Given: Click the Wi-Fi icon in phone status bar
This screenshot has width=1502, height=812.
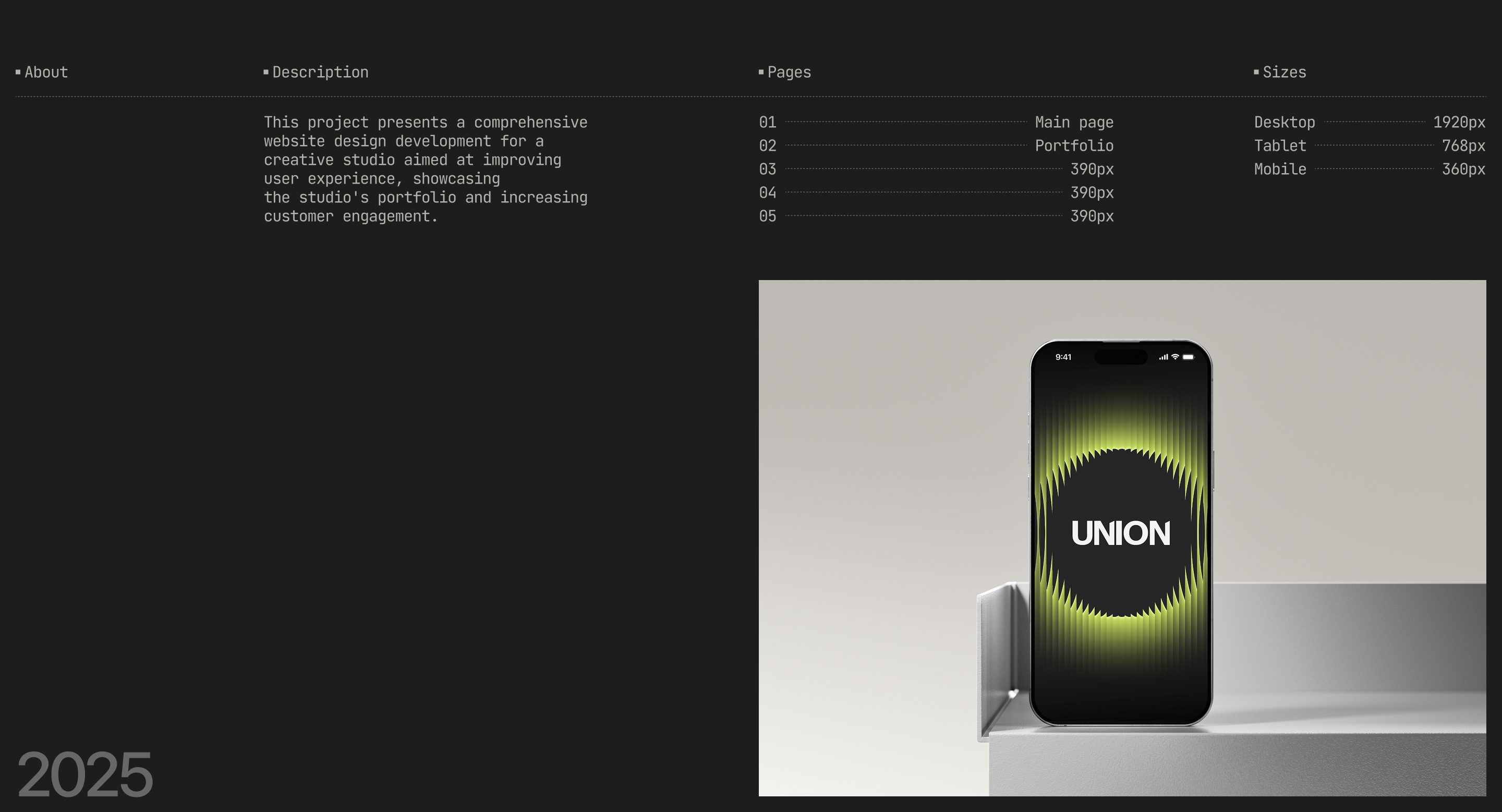Looking at the screenshot, I should click(1175, 357).
